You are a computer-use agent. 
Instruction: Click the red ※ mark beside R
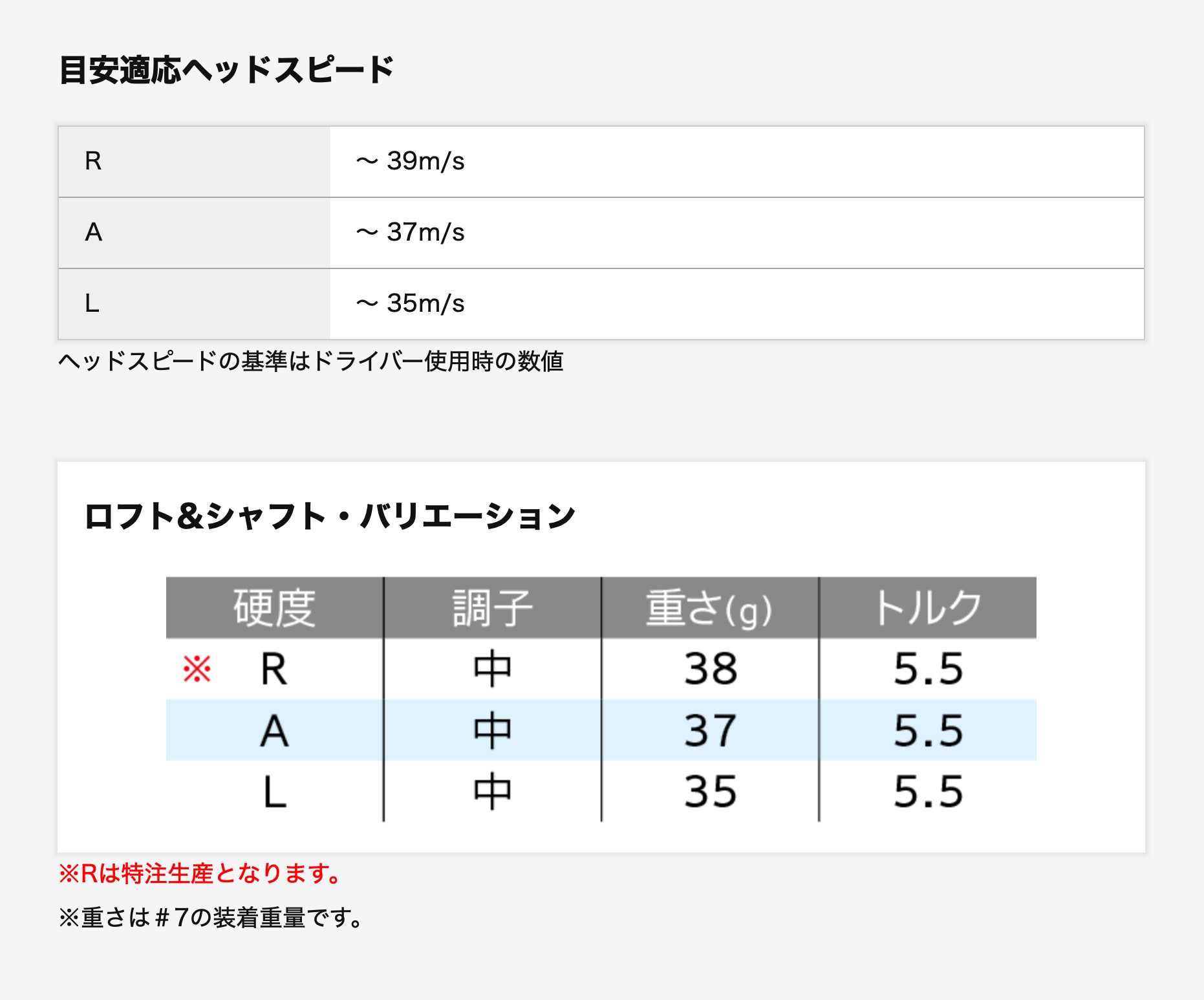pos(197,669)
